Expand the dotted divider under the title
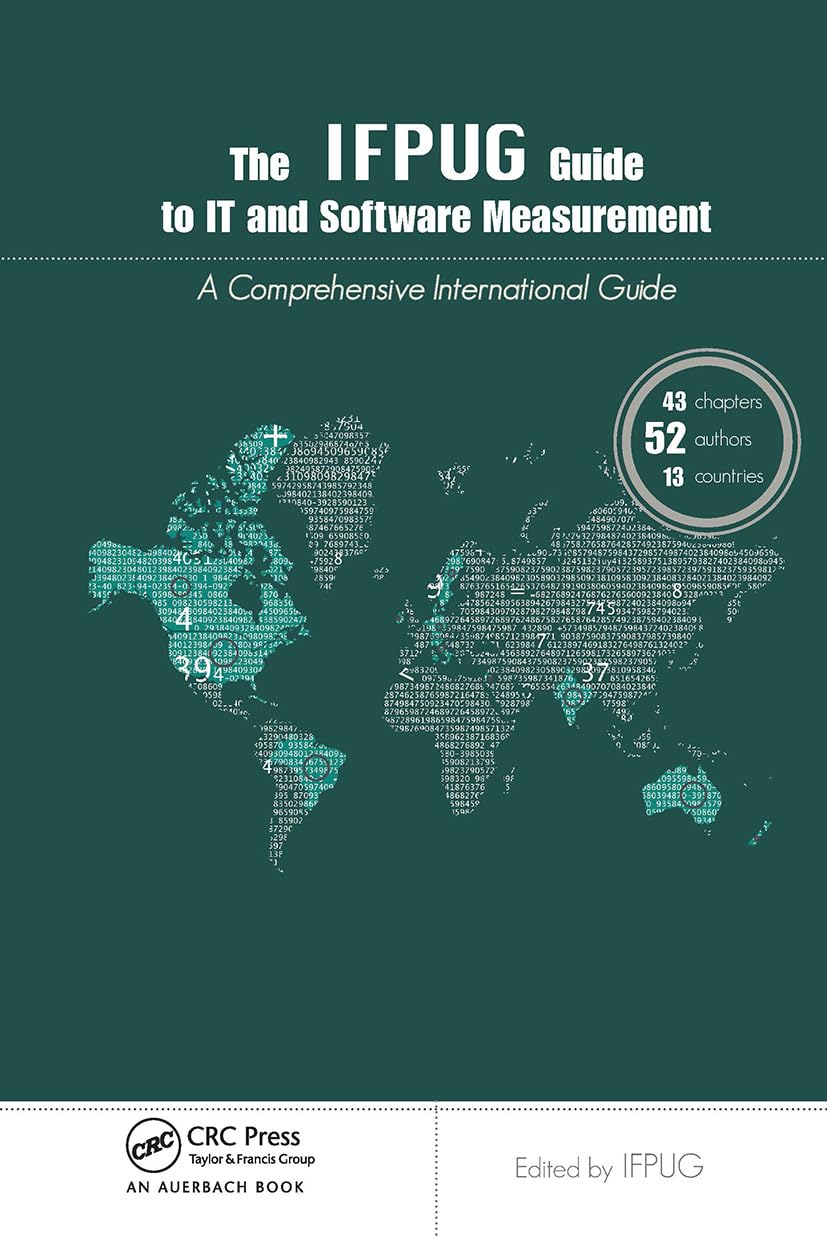The height and width of the screenshot is (1249, 827). 413,258
